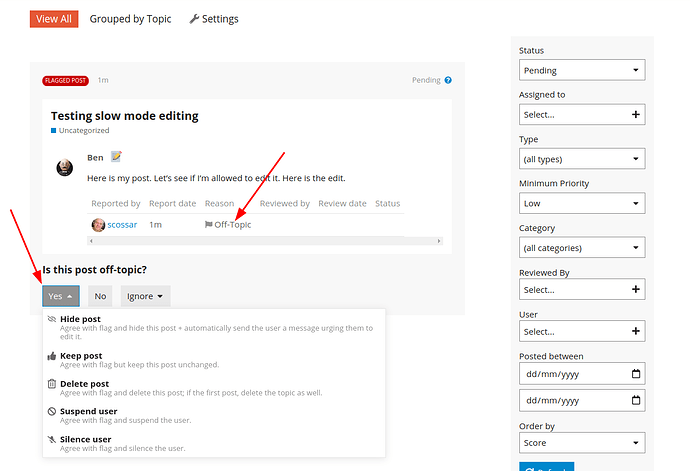Viewport: 690px width, 471px height.
Task: Click the thumbs-up icon for Keep post
Action: coord(51,356)
